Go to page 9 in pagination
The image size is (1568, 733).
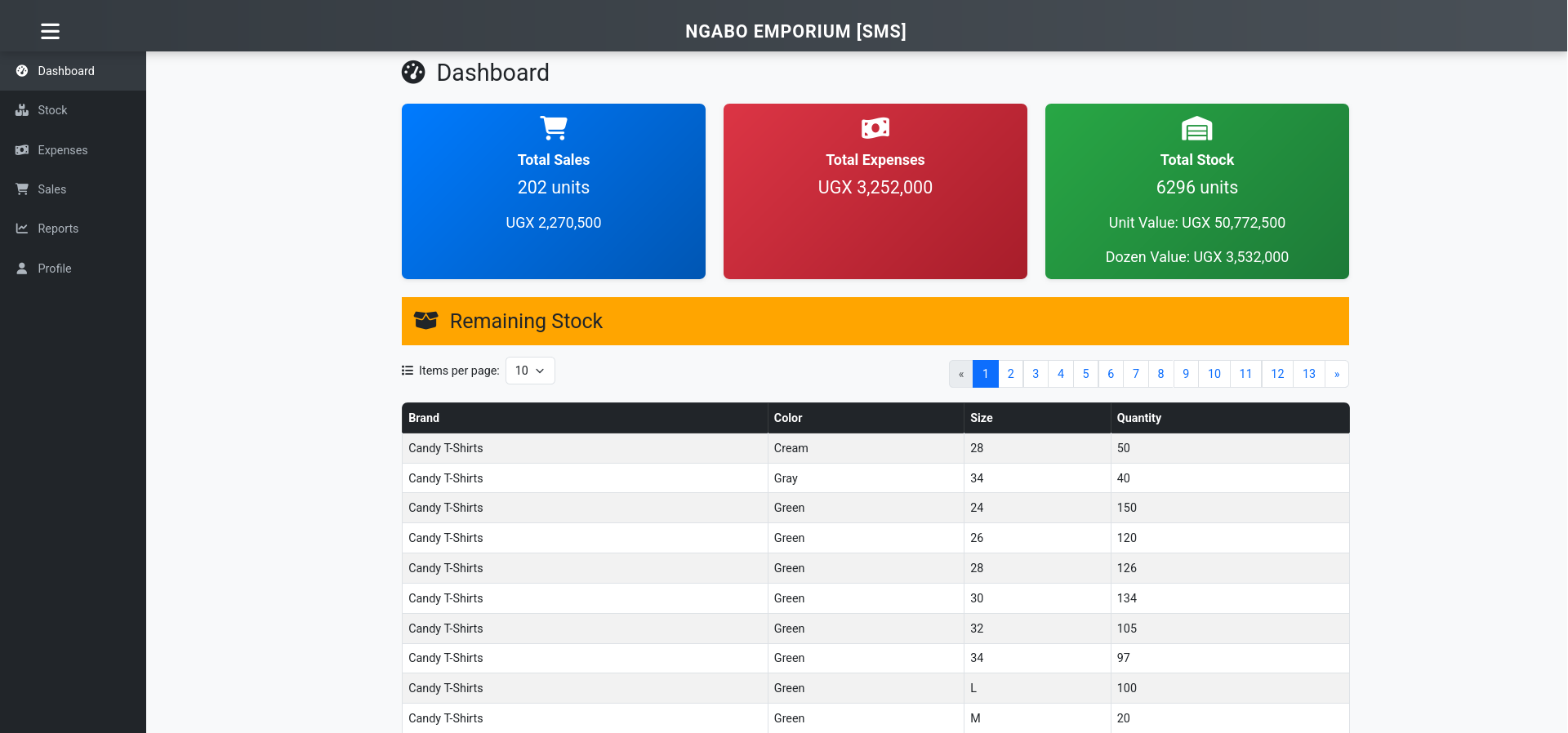click(1186, 374)
